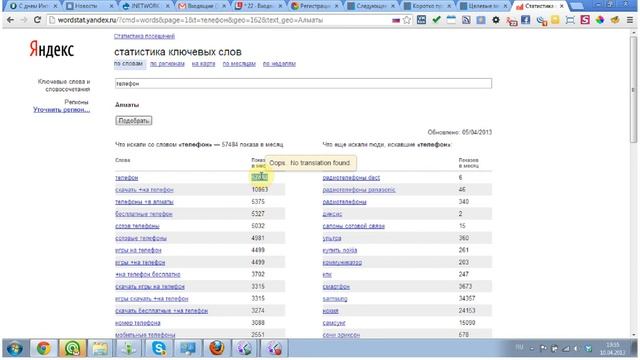Image resolution: width=640 pixels, height=360 pixels.
Task: Close the 'Статистика' browser tab
Action: pos(562,6)
